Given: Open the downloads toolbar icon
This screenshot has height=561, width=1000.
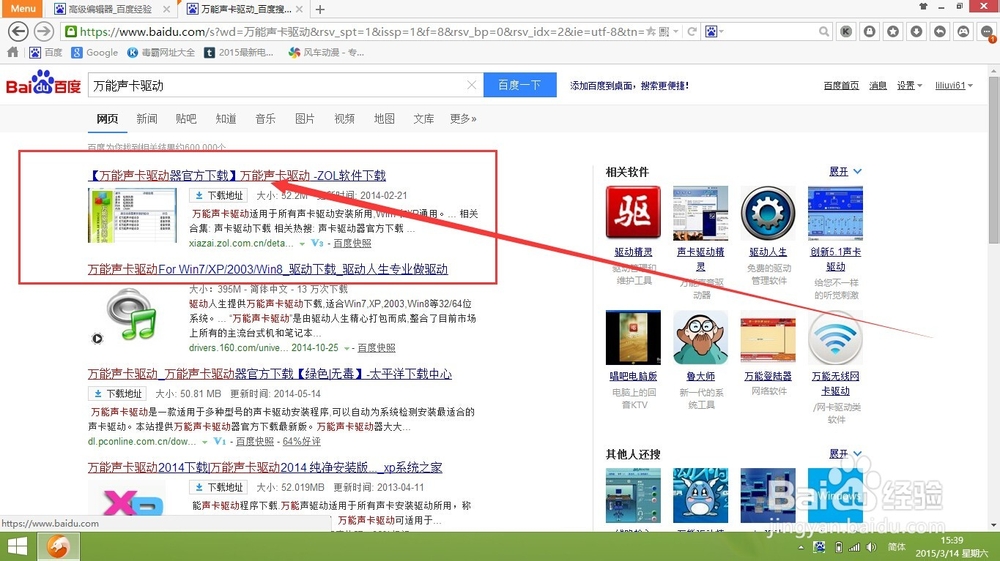Looking at the screenshot, I should pyautogui.click(x=916, y=31).
